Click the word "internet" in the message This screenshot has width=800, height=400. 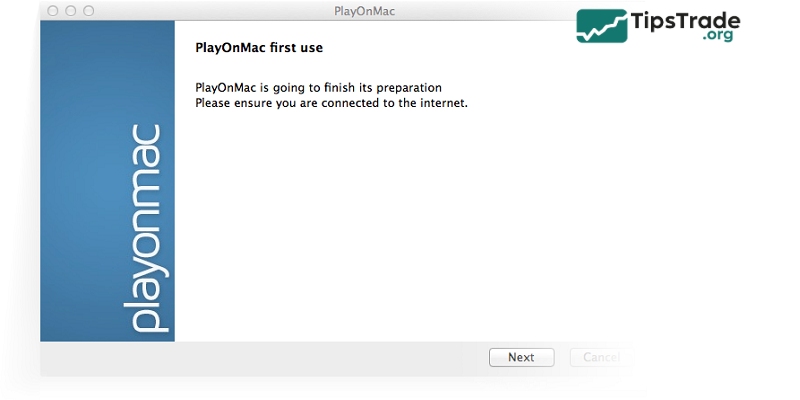[x=440, y=102]
